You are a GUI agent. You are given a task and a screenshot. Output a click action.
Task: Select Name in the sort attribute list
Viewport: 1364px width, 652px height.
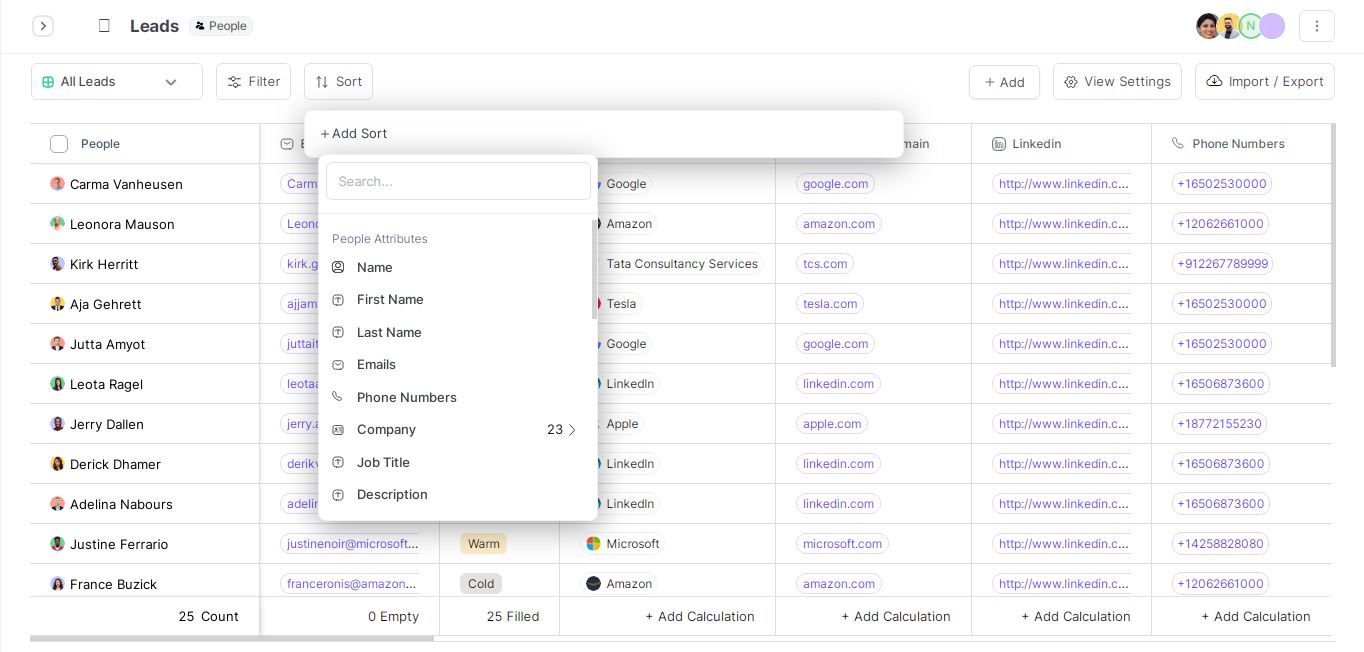pos(374,267)
